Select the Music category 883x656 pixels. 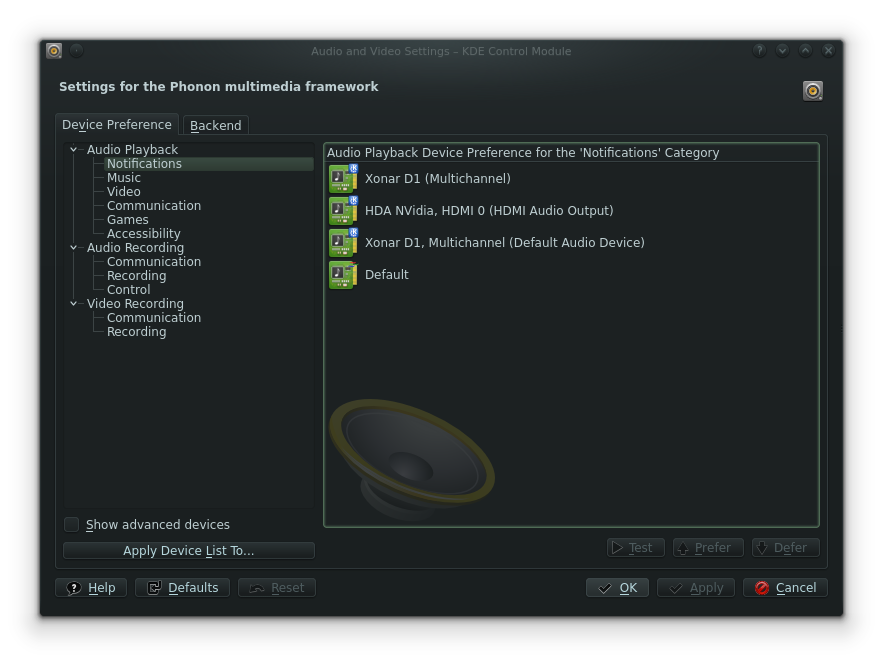[124, 178]
